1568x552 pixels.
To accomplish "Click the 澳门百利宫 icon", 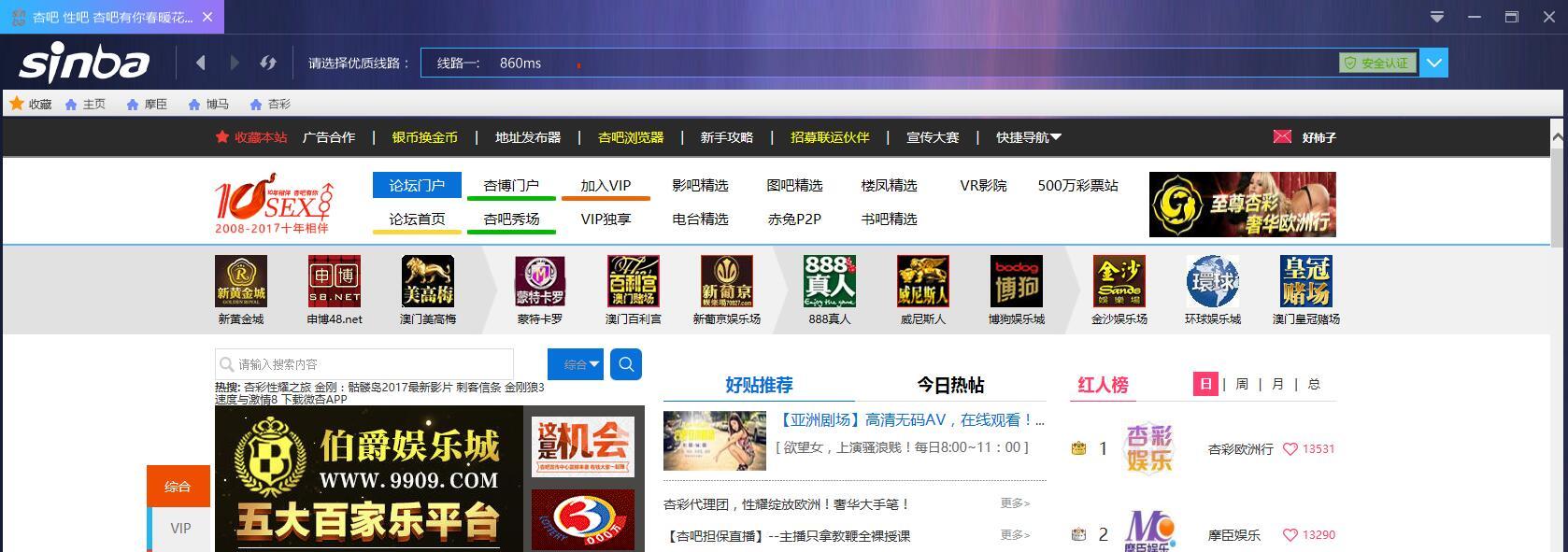I will (x=634, y=281).
